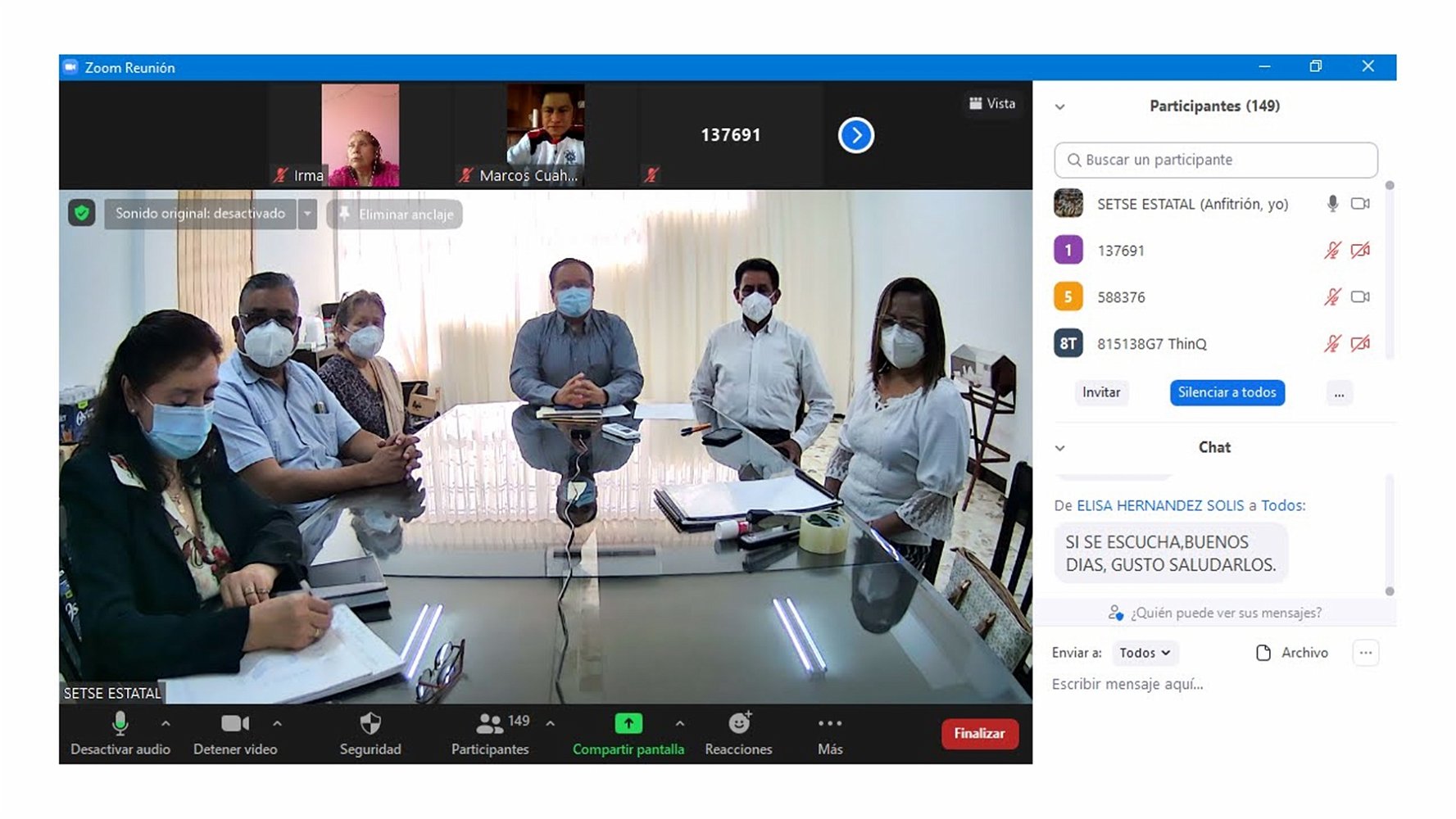This screenshot has height=819, width=1456.
Task: Open video options arrow beside camera
Action: pos(277,724)
